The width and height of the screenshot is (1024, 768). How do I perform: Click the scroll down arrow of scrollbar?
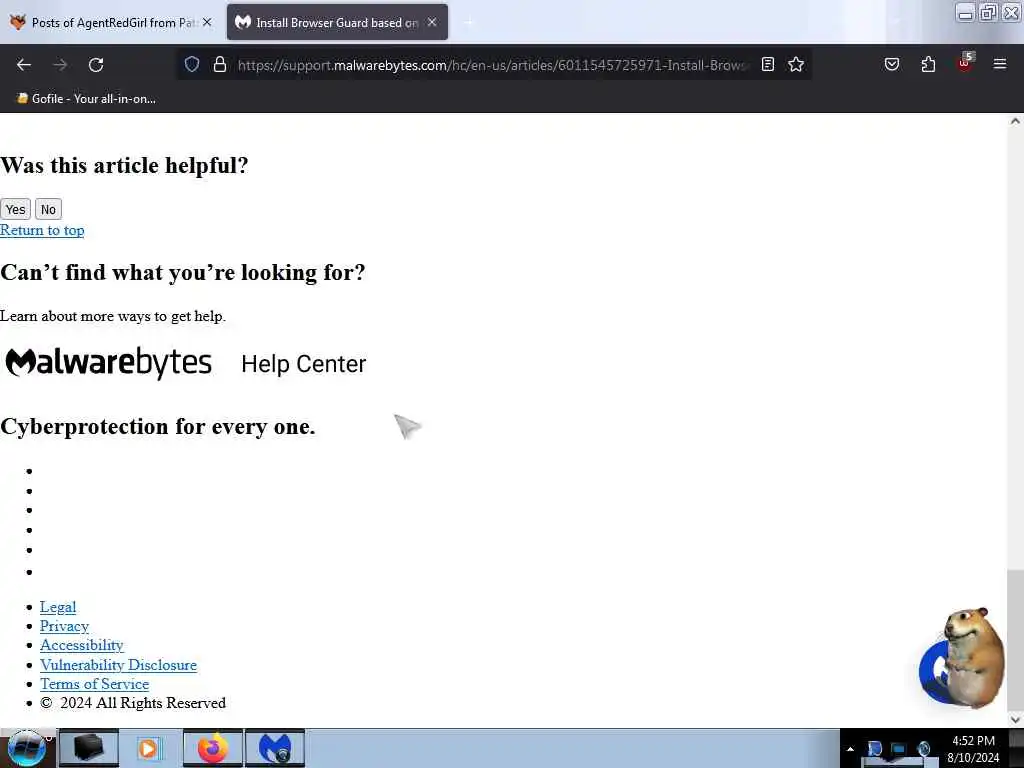click(x=1015, y=719)
